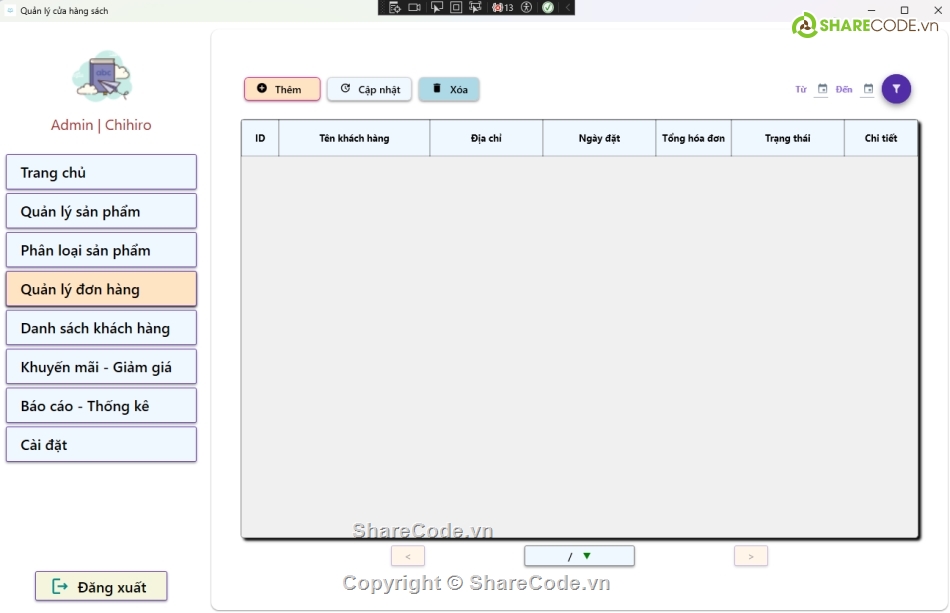This screenshot has height=613, width=950.
Task: Click the admin avatar logo image
Action: pyautogui.click(x=101, y=77)
